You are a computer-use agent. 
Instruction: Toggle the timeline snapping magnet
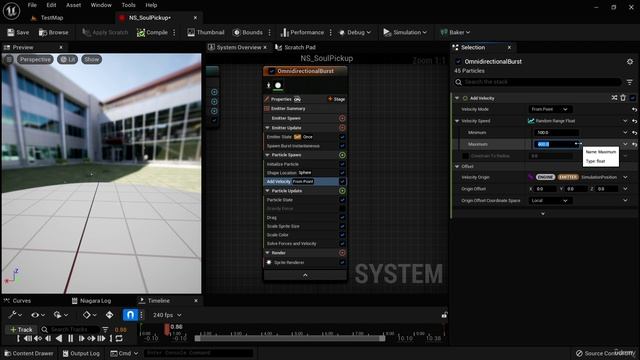(130, 315)
